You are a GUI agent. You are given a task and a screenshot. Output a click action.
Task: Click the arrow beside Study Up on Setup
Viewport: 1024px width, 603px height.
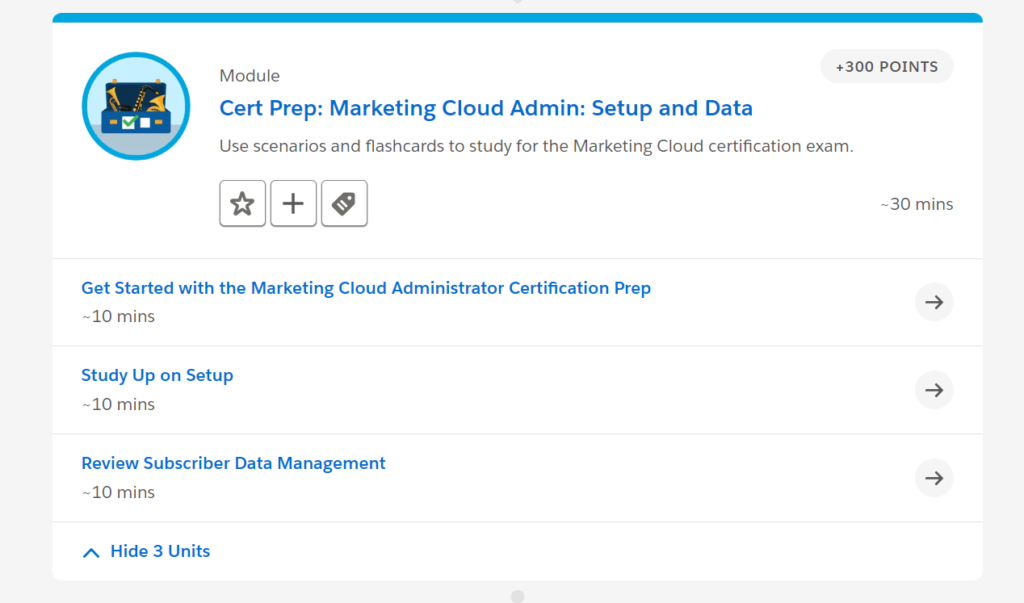tap(934, 390)
